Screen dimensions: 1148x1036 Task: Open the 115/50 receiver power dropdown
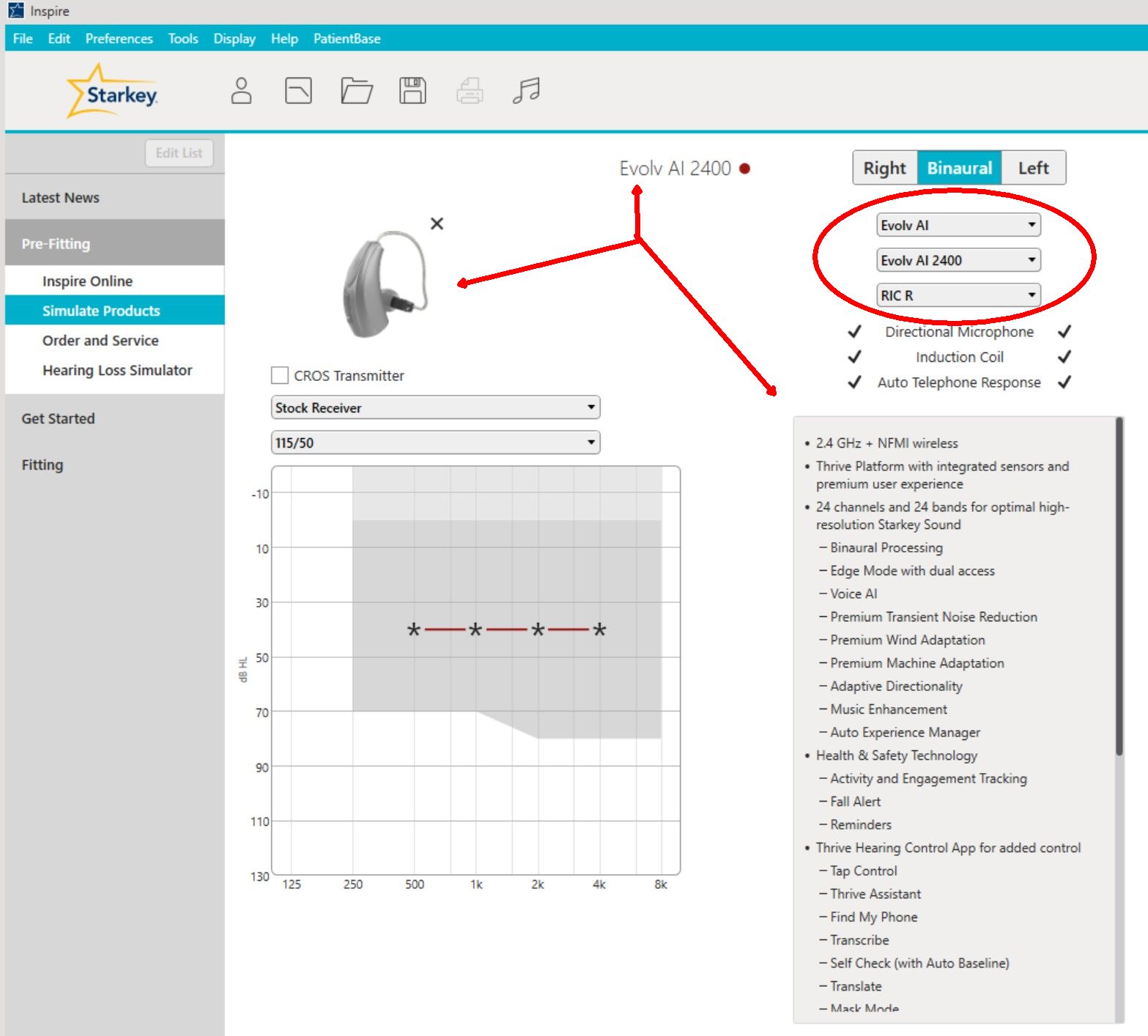[435, 443]
